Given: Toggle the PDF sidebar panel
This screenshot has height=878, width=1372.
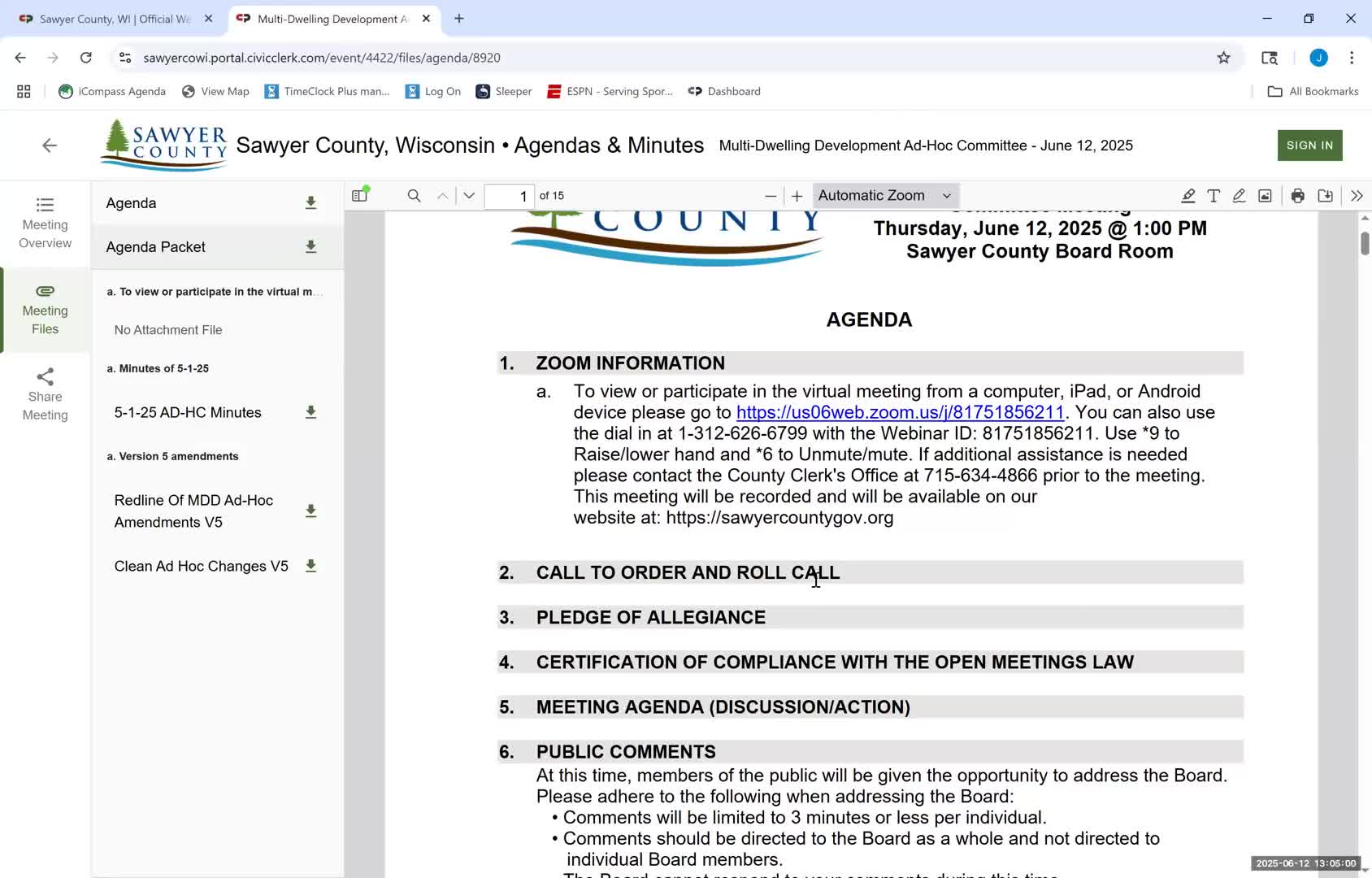Looking at the screenshot, I should 360,195.
